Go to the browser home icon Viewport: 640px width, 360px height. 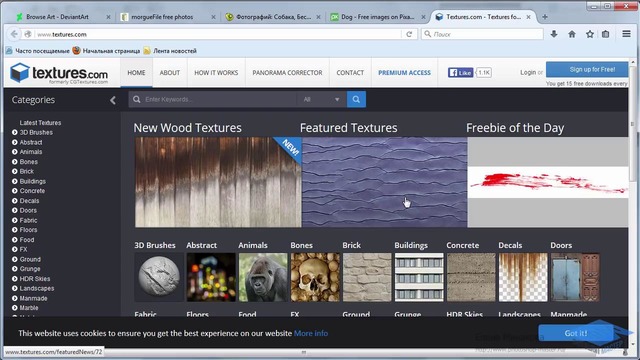pos(572,34)
